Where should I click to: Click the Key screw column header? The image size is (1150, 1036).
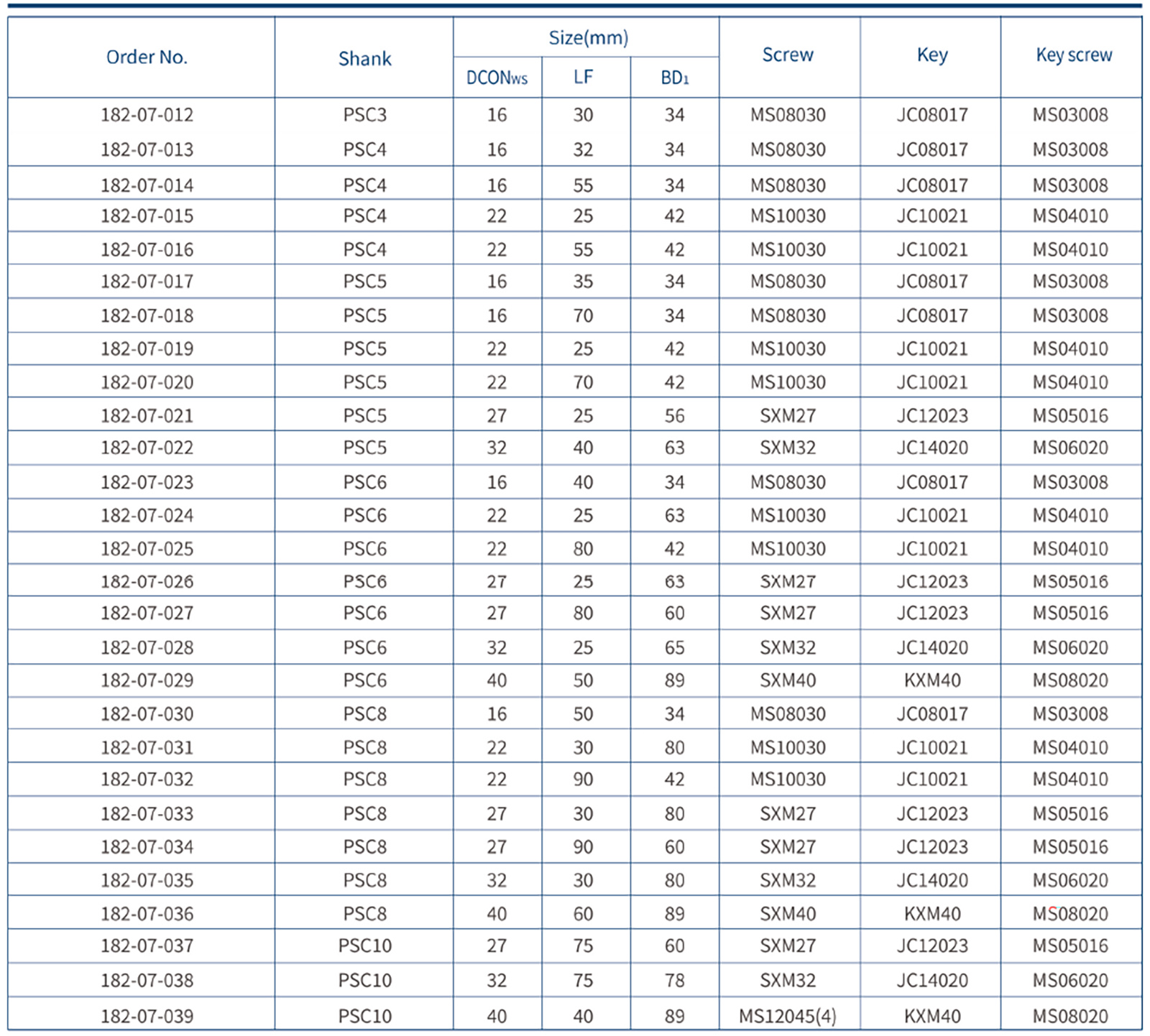pos(1074,55)
